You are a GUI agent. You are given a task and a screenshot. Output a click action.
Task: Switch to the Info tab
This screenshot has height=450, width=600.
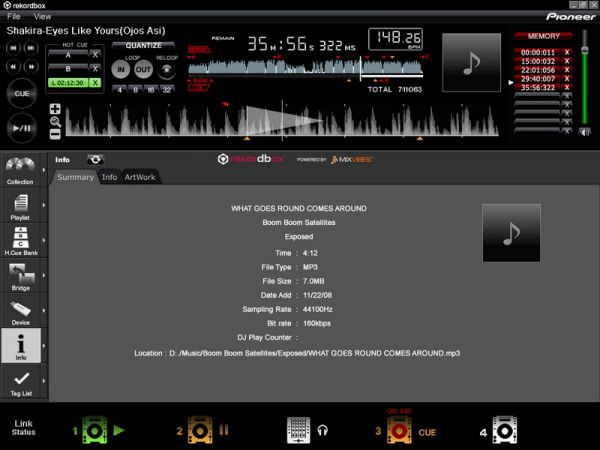(109, 177)
